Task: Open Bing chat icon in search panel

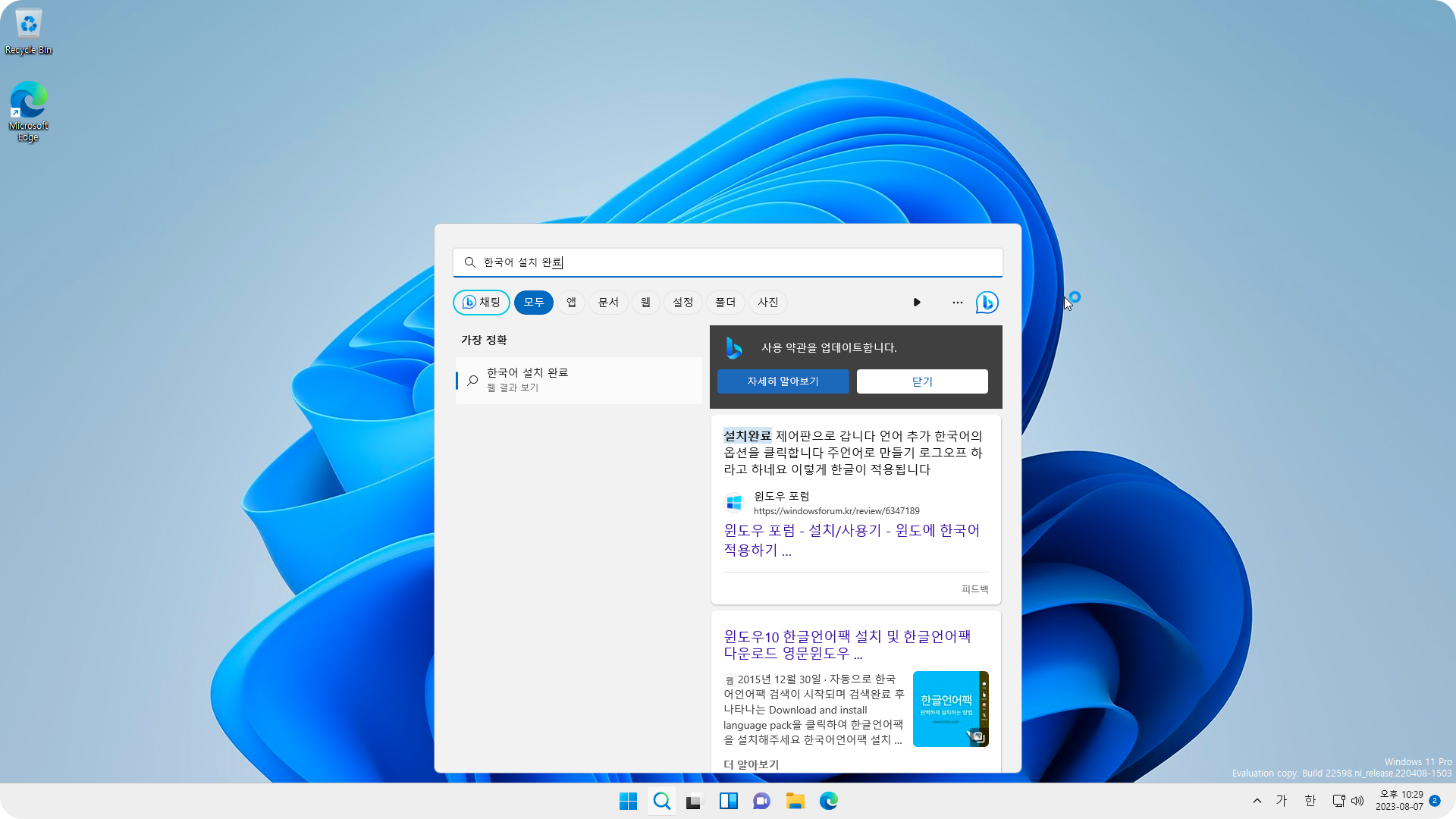Action: (987, 303)
